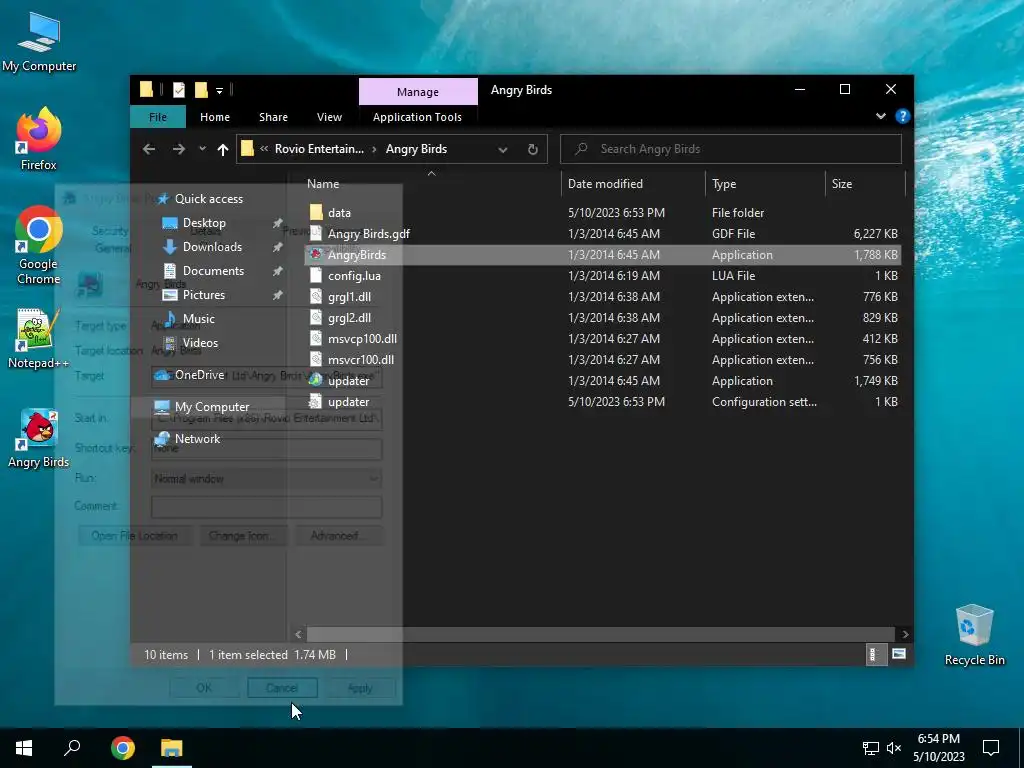Image resolution: width=1024 pixels, height=768 pixels.
Task: Click Rovio Entertainment breadcrumb in address bar
Action: [x=319, y=149]
